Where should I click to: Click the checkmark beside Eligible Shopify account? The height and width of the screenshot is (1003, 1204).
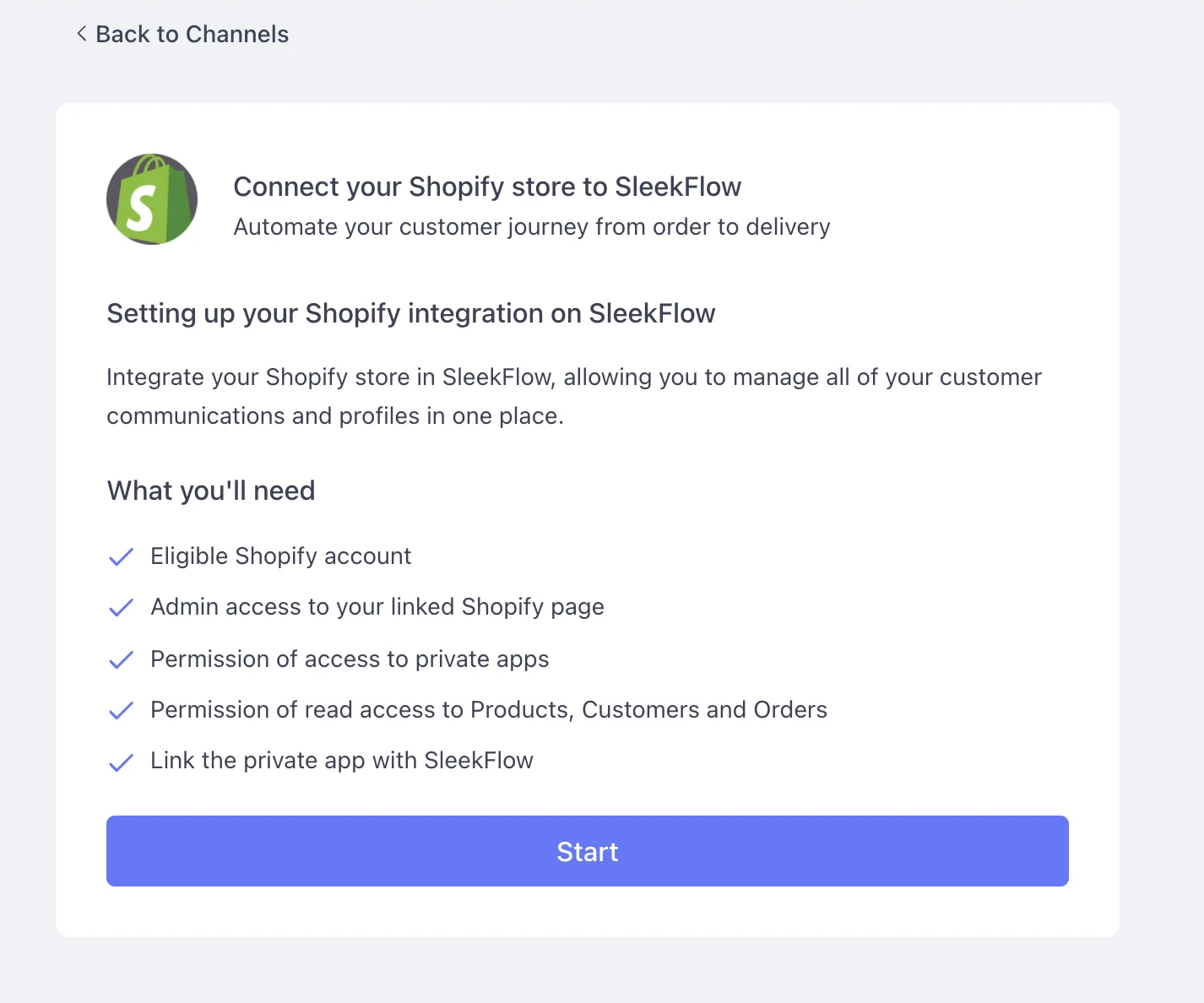tap(121, 556)
